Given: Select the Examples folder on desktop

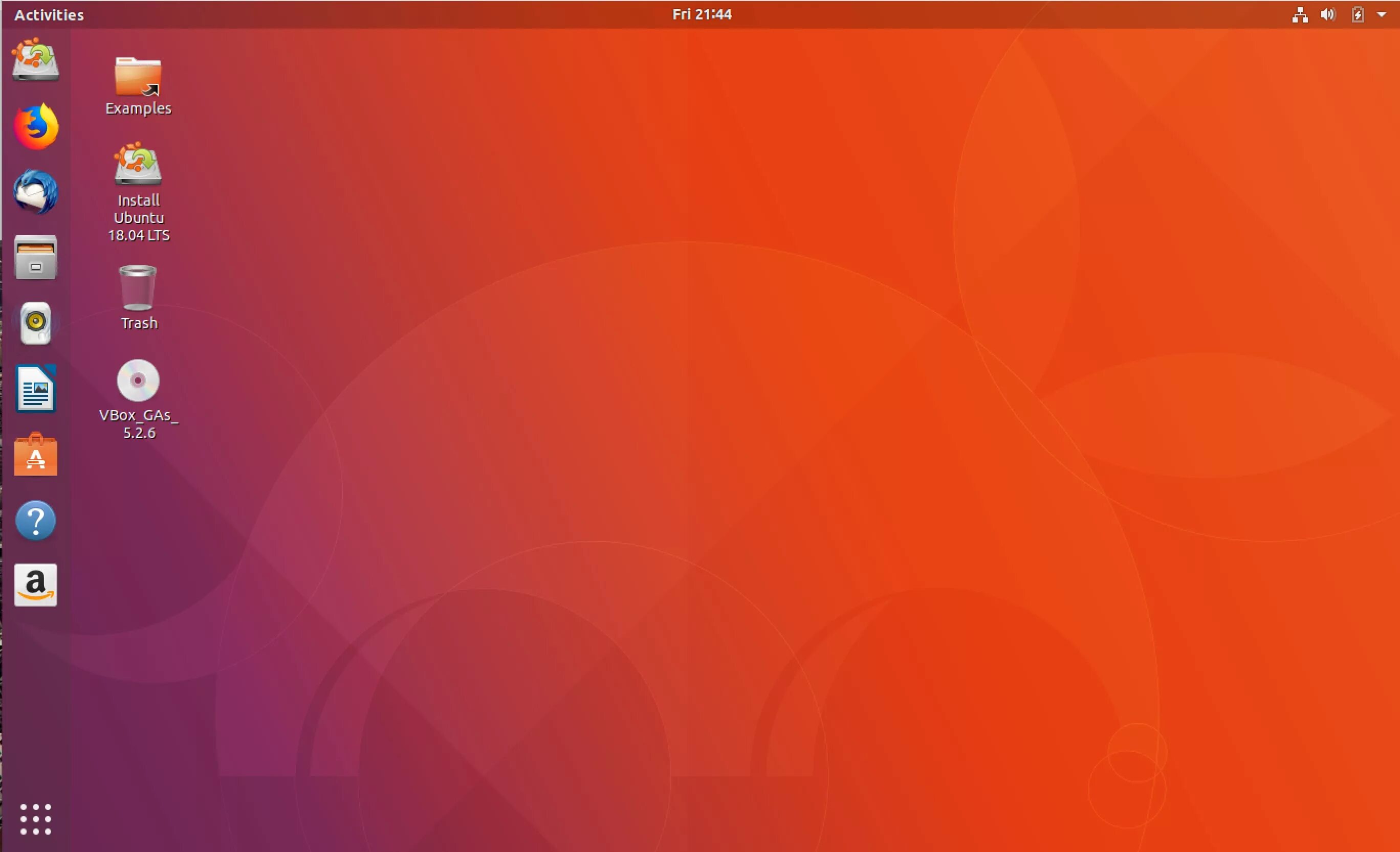Looking at the screenshot, I should pyautogui.click(x=138, y=77).
